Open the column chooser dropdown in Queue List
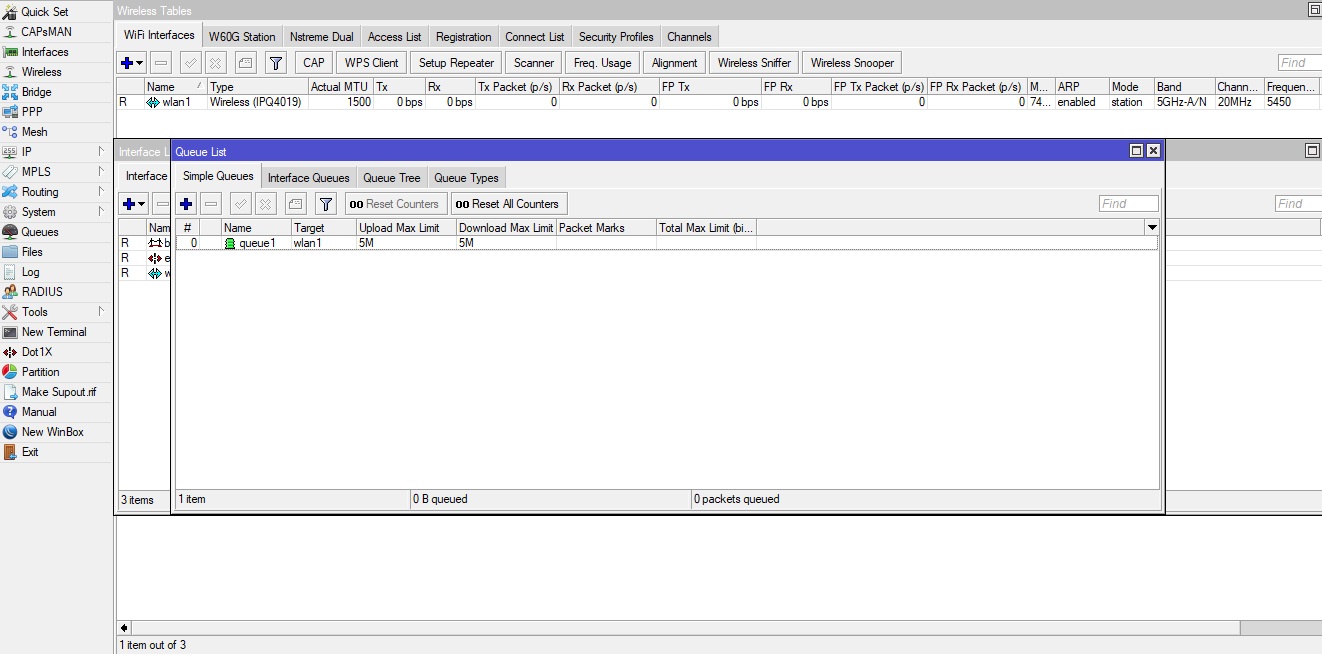The image size is (1322, 654). click(1151, 228)
